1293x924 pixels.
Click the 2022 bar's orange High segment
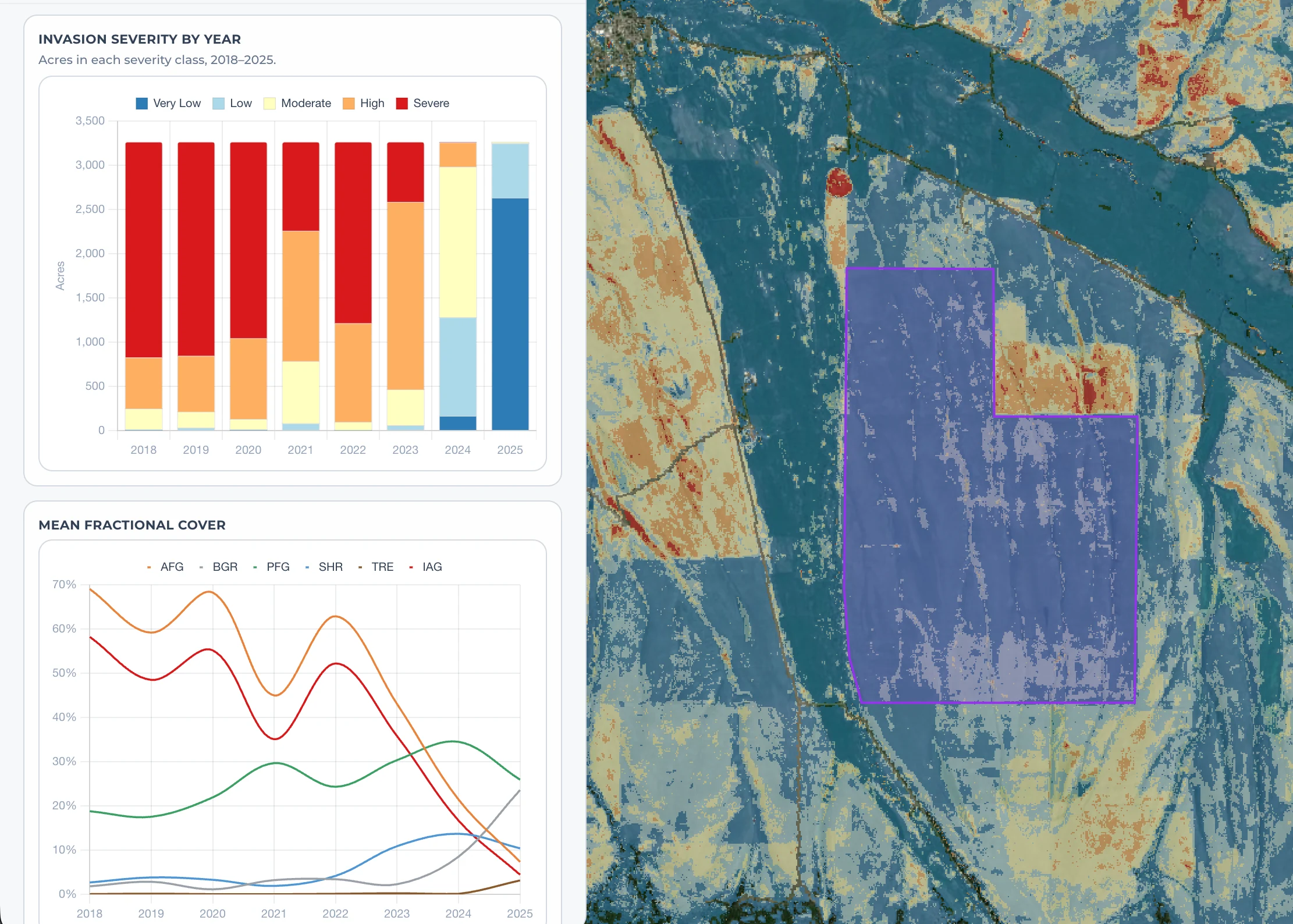point(353,372)
